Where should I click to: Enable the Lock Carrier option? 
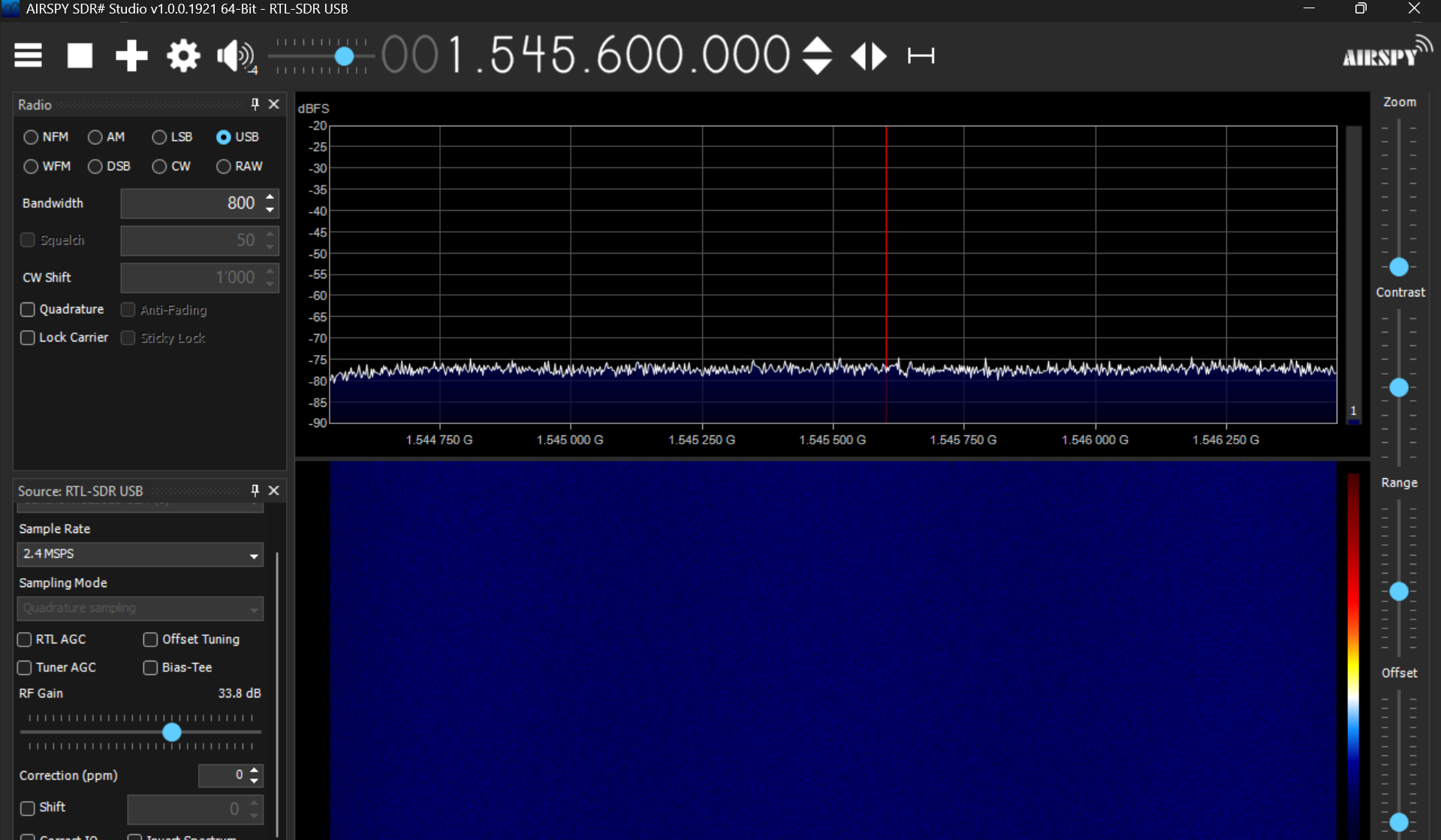[x=28, y=338]
